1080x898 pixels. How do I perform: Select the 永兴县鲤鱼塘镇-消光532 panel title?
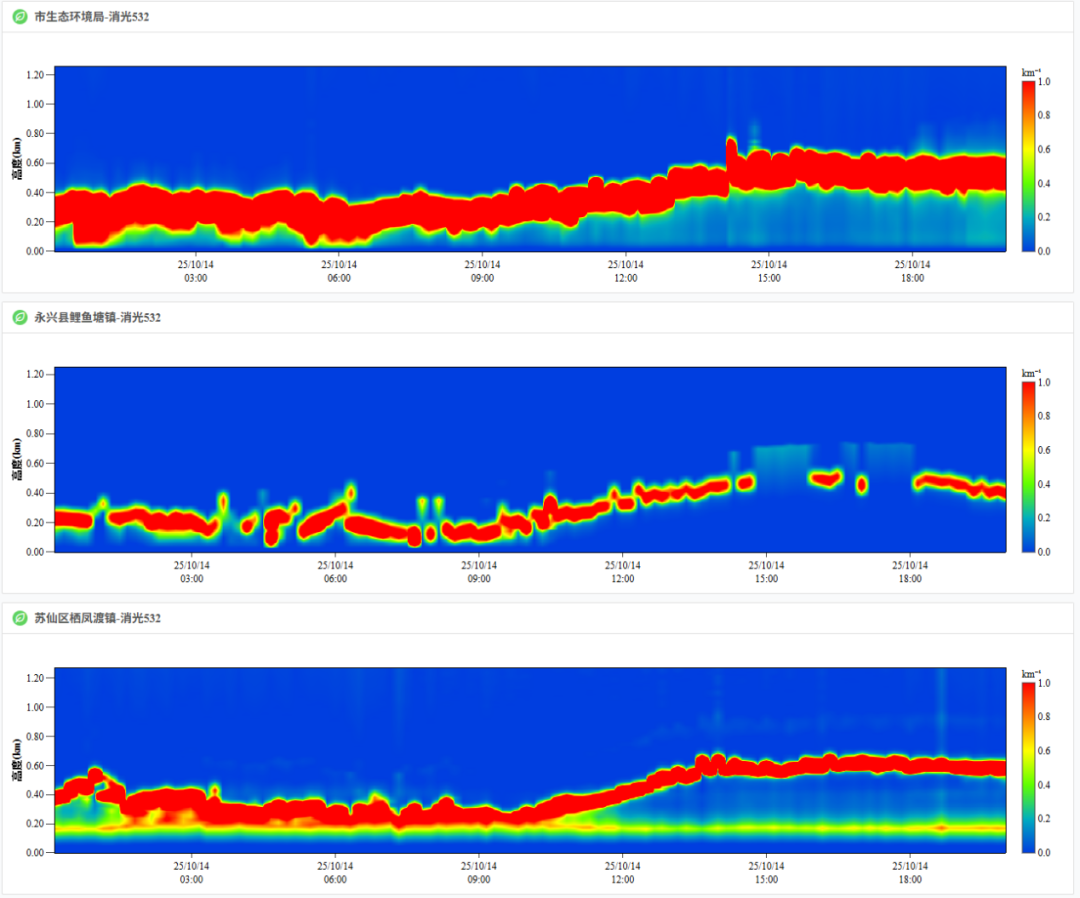pyautogui.click(x=97, y=317)
